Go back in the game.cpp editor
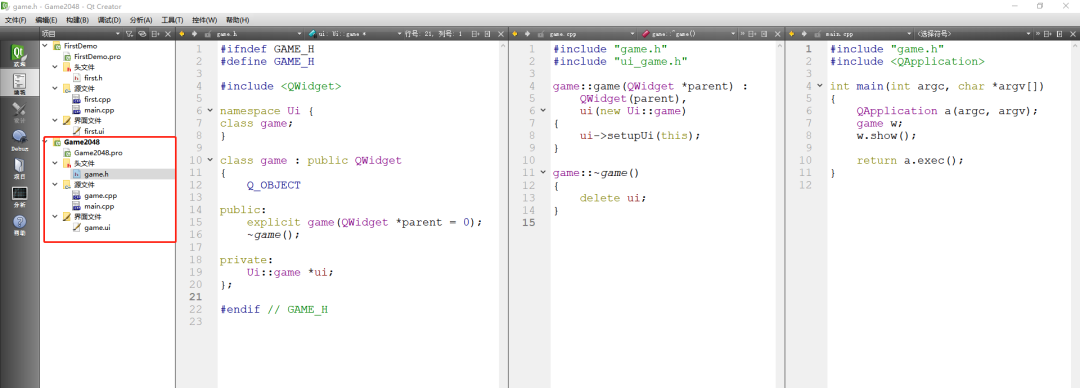The image size is (1080, 388). click(515, 33)
